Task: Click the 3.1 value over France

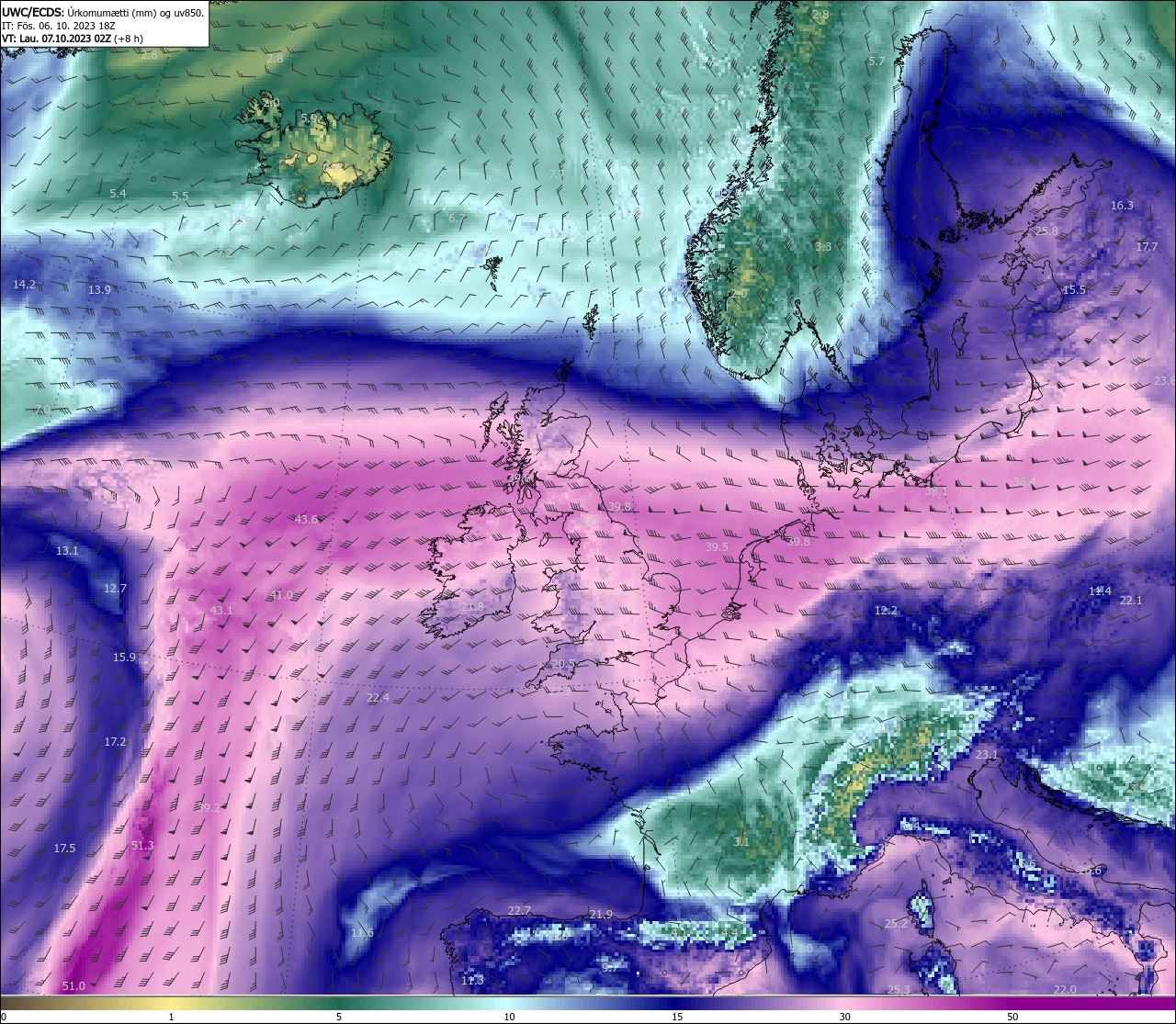Action: [x=741, y=842]
